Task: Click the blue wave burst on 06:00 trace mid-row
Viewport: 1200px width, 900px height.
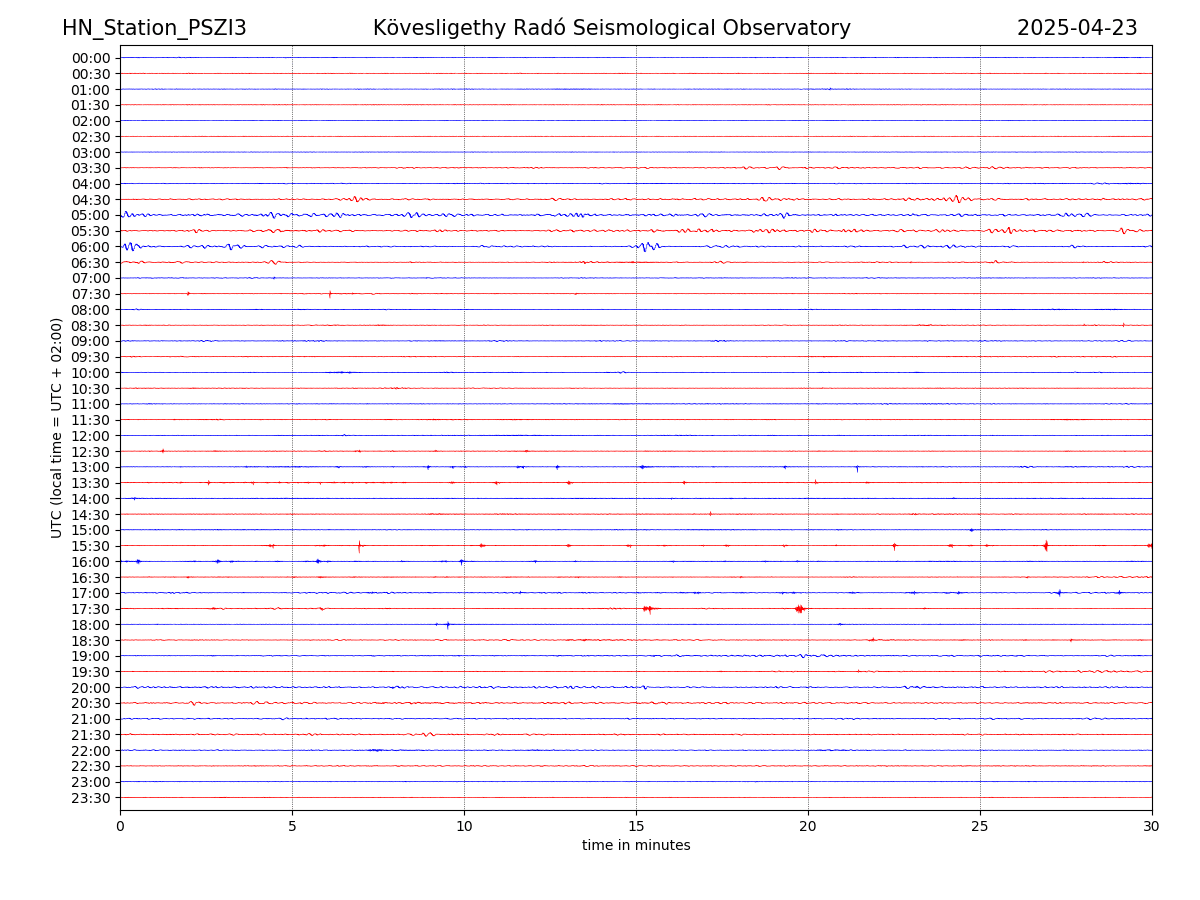Action: pyautogui.click(x=646, y=246)
